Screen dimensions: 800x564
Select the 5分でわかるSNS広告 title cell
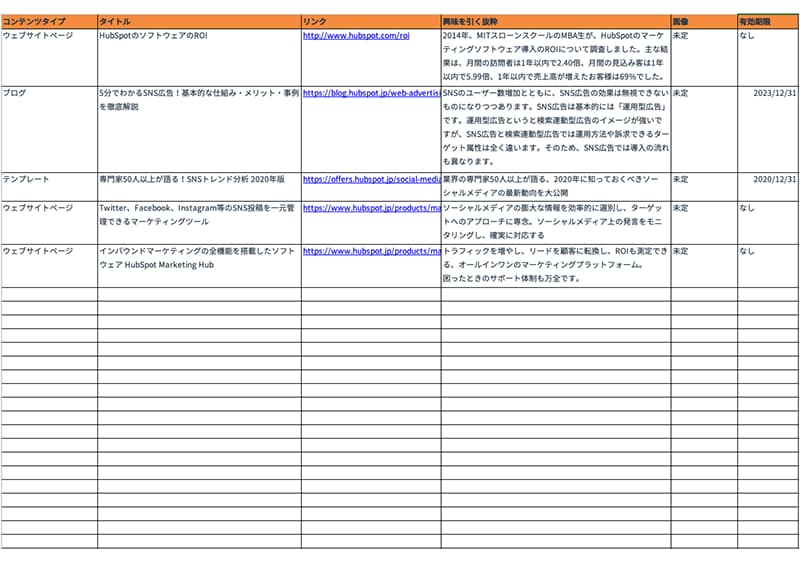point(199,129)
